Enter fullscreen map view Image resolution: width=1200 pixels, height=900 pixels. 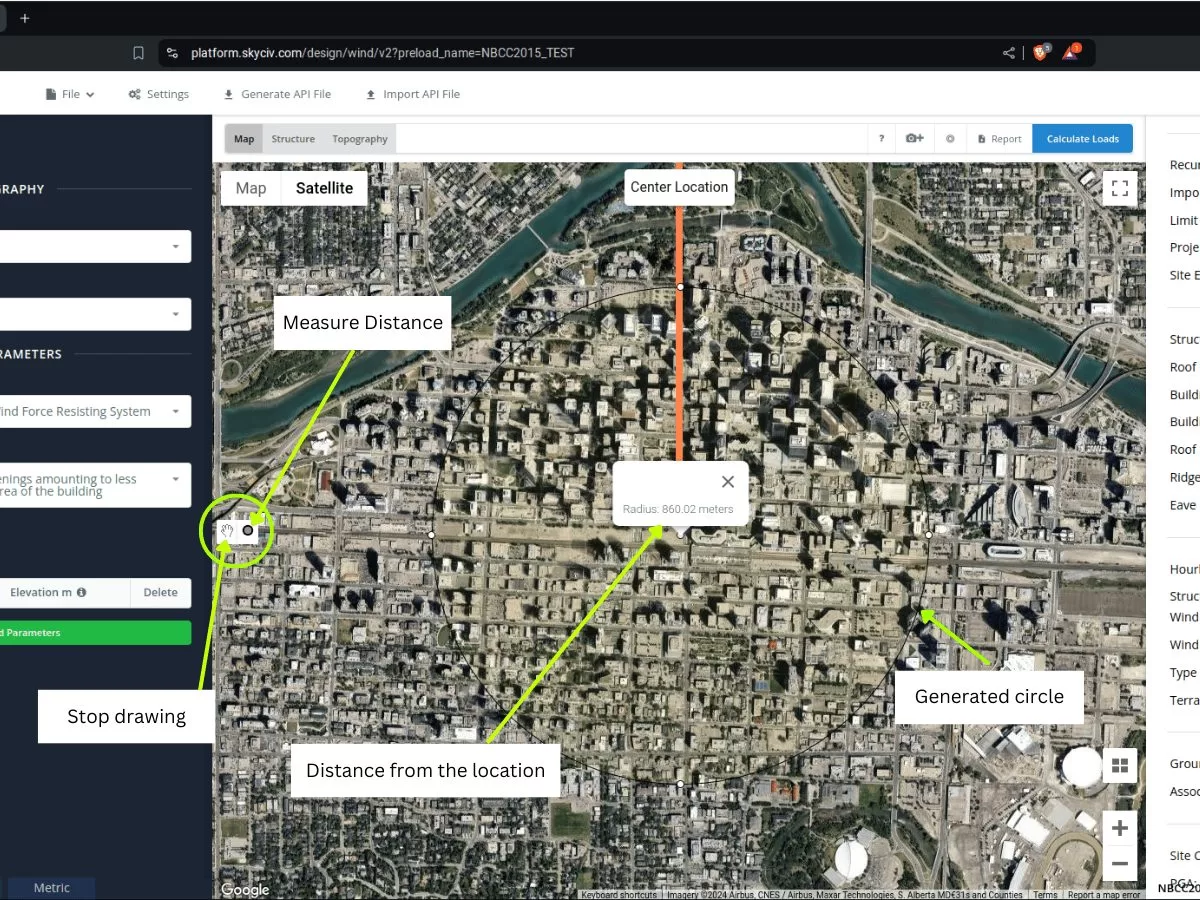(x=1119, y=188)
